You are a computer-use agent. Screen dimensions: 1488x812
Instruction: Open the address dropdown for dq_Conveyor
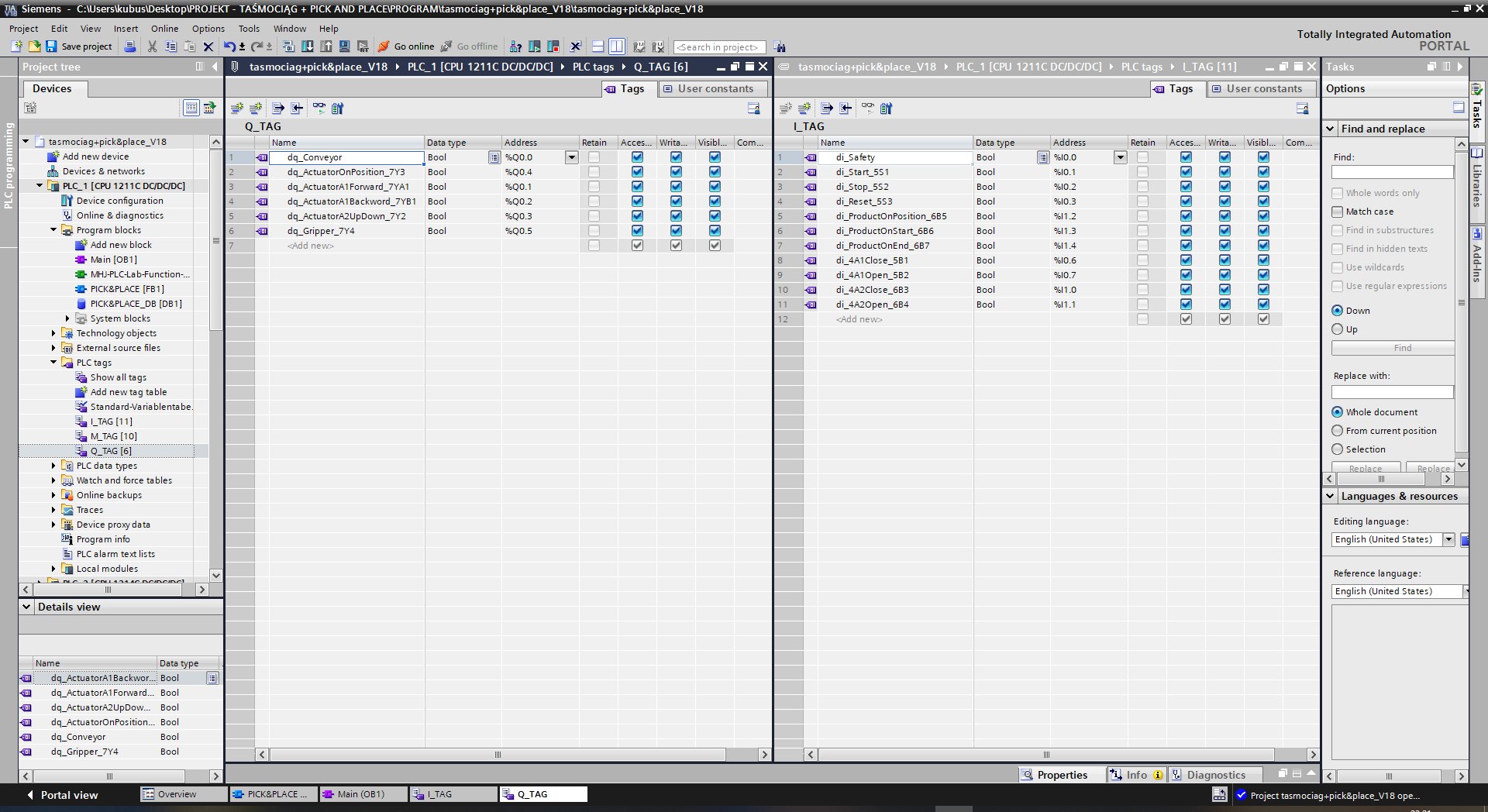[x=572, y=157]
